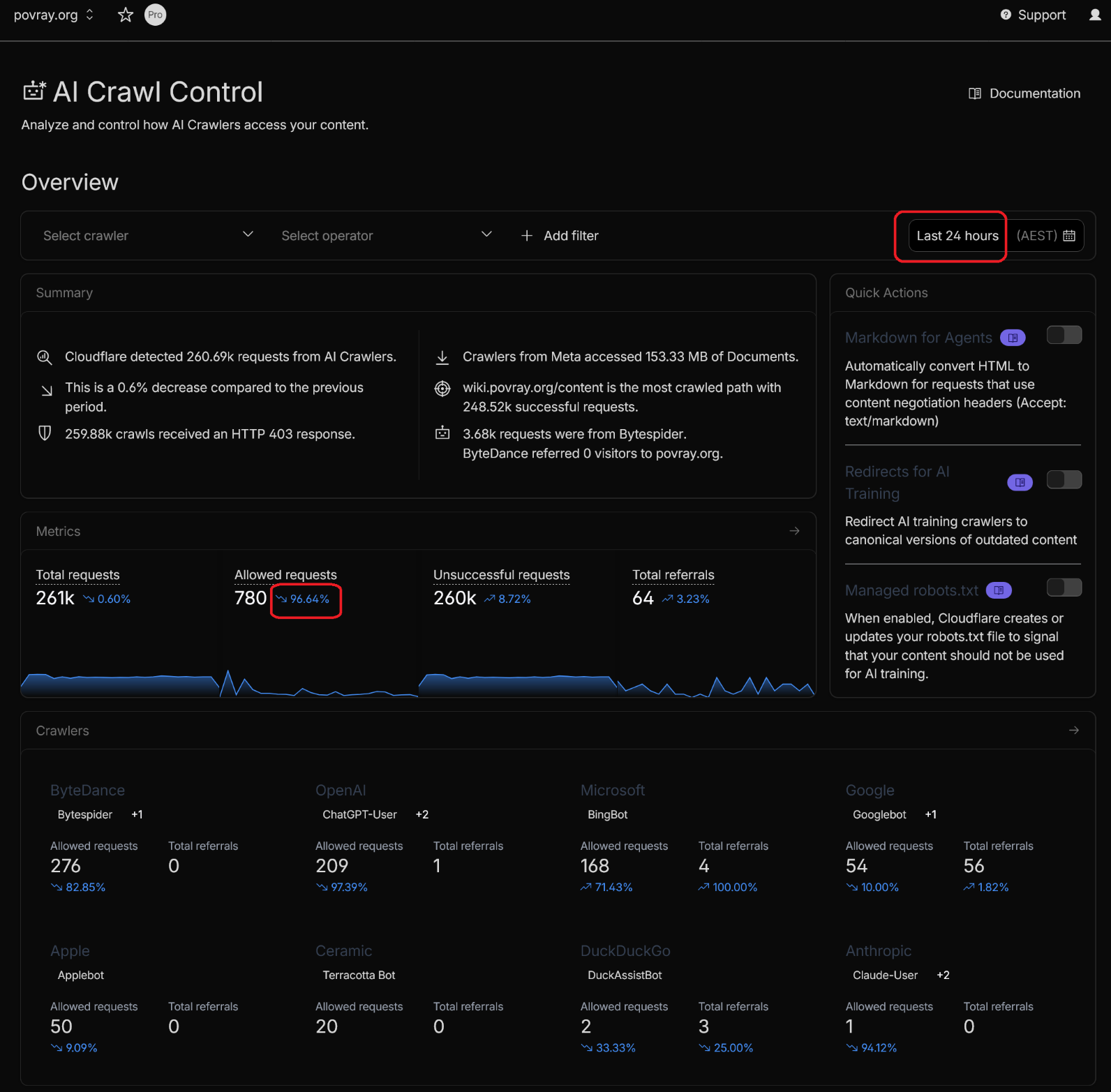1111x1092 pixels.
Task: Open the Select crawler dropdown
Action: (148, 236)
